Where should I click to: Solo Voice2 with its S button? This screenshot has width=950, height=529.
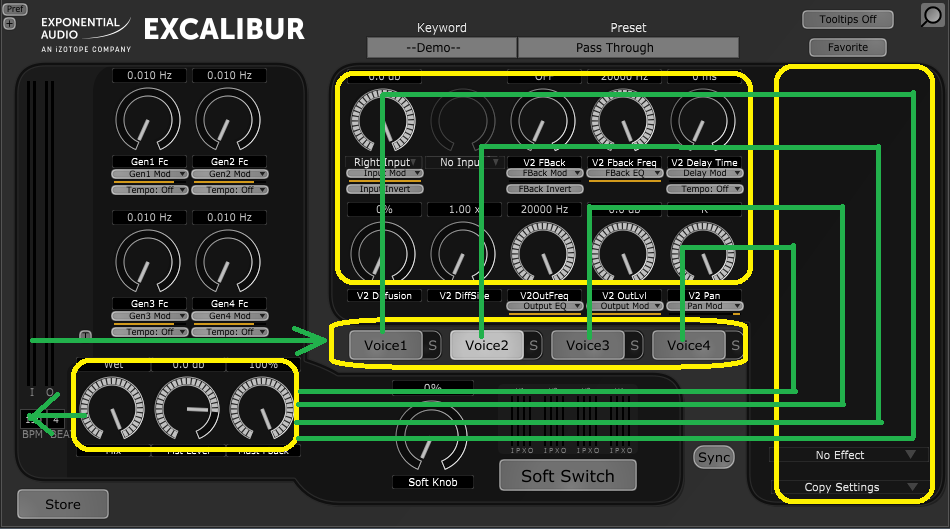pos(533,345)
